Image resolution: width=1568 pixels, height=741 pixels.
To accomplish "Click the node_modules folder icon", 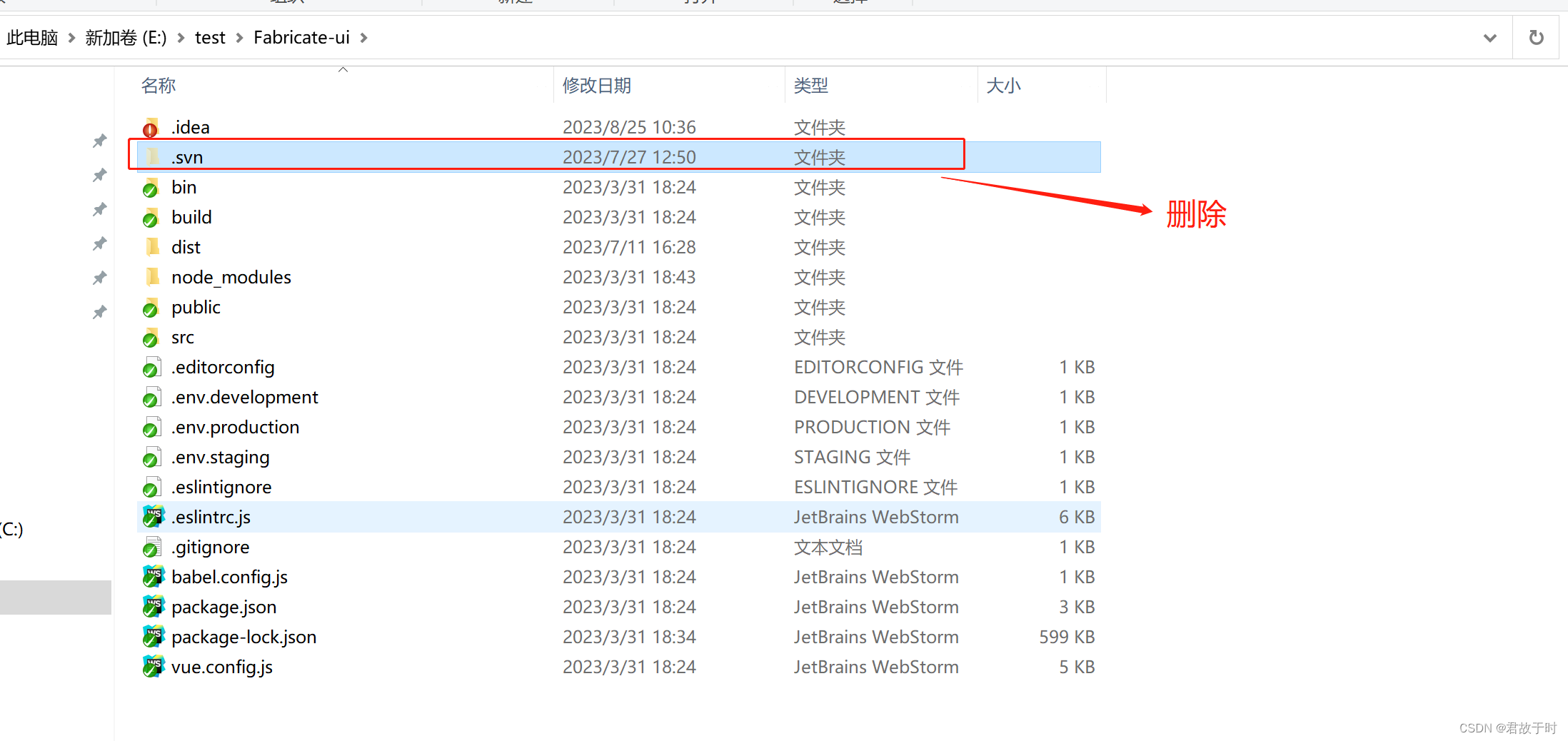I will 151,277.
